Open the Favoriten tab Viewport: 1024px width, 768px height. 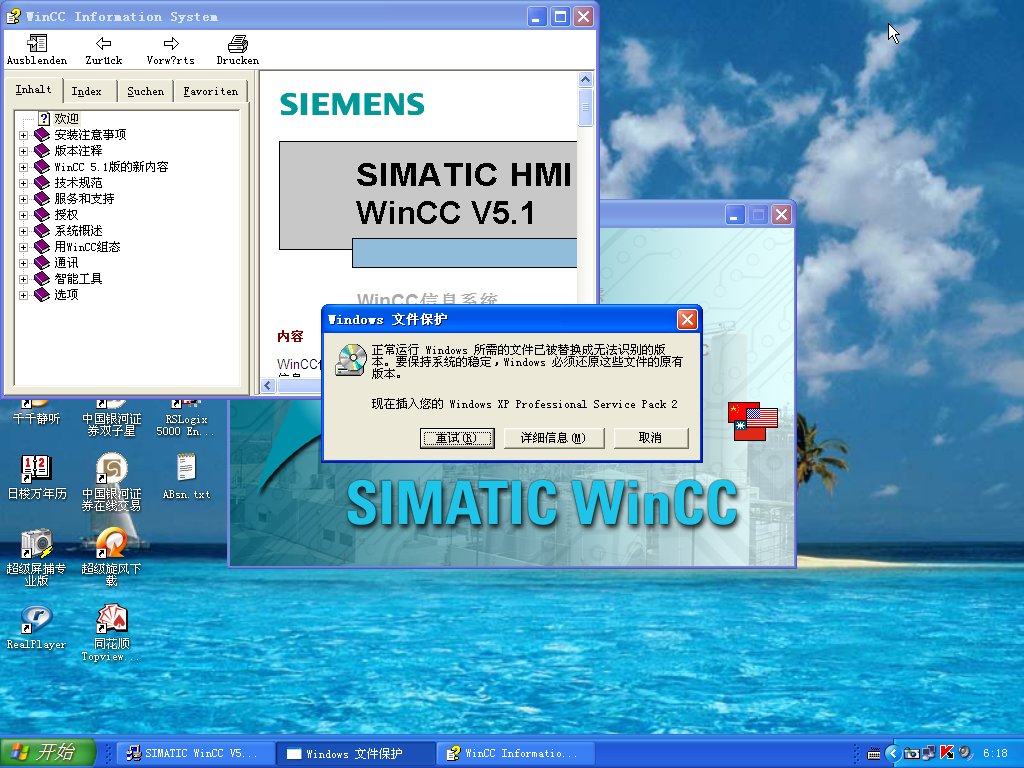(x=211, y=91)
